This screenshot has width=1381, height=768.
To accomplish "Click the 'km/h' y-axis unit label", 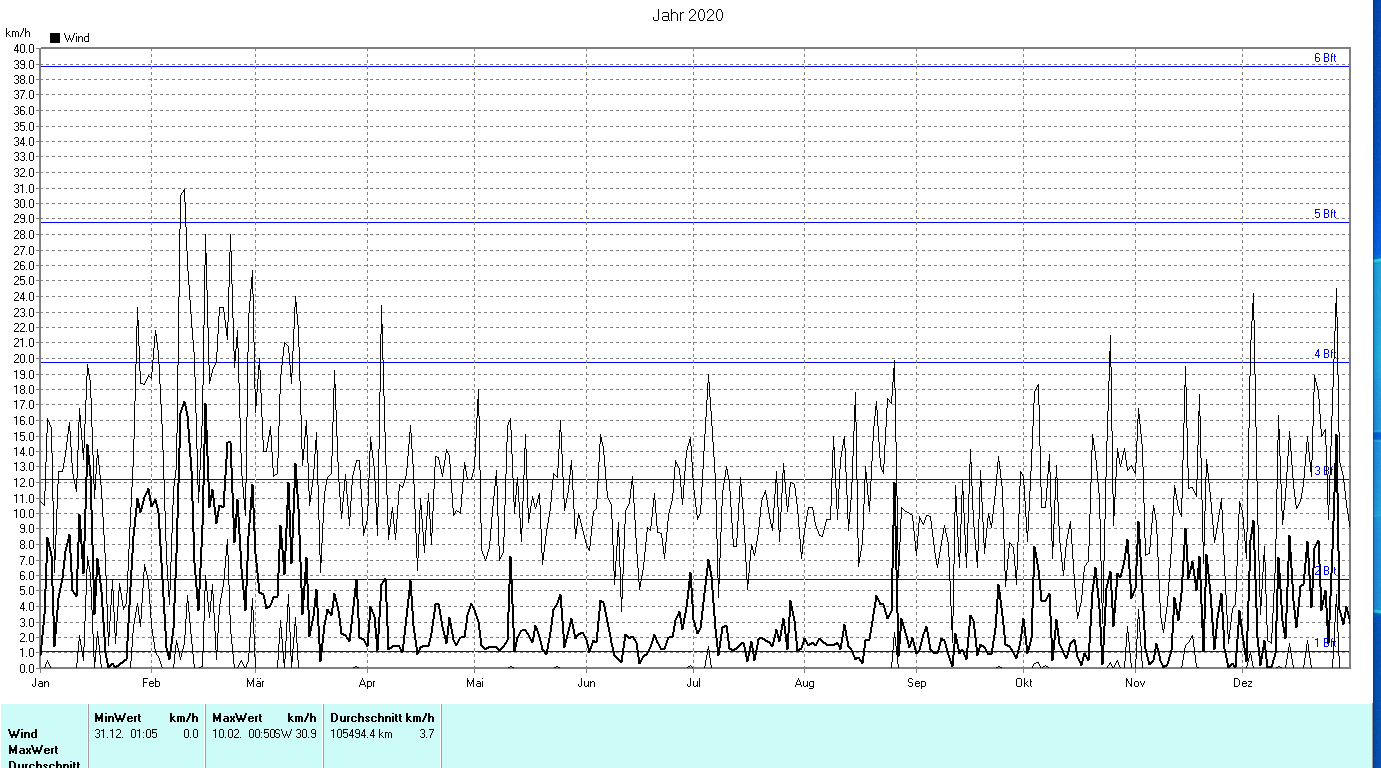I will [17, 33].
